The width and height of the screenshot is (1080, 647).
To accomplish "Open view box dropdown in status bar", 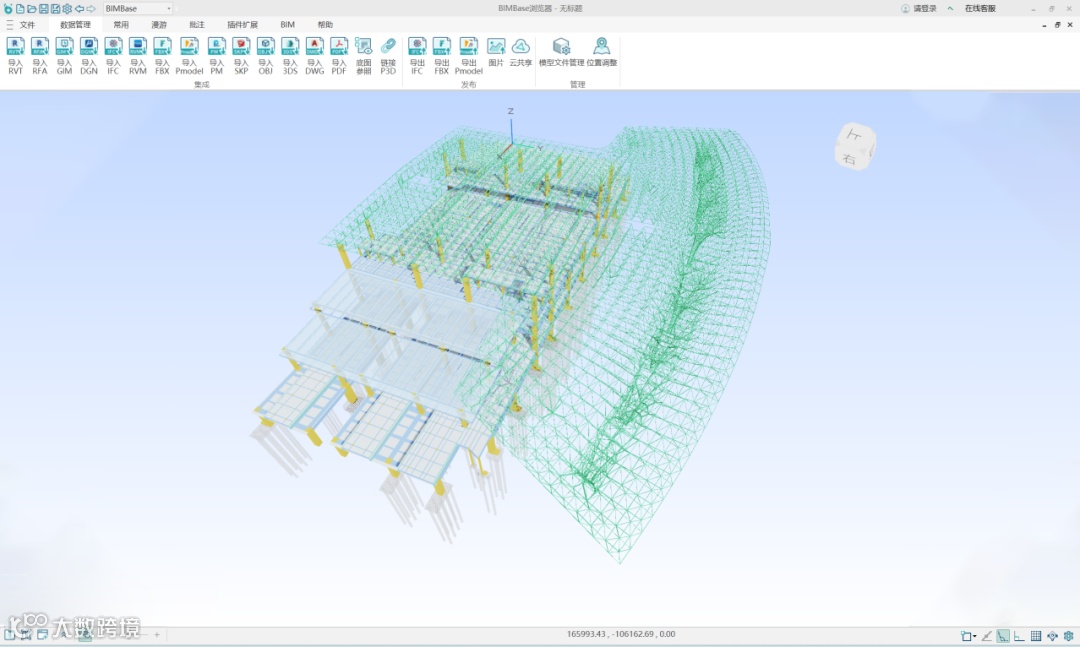I will click(968, 636).
